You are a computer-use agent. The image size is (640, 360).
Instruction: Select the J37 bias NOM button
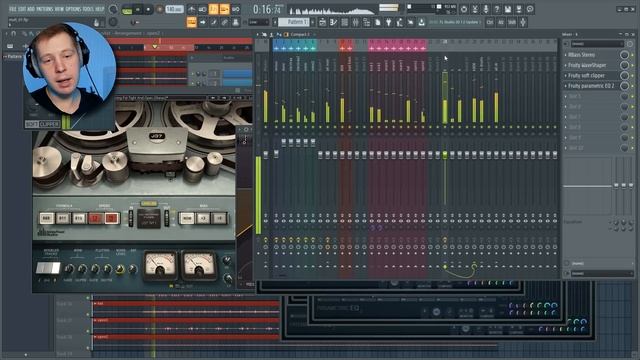coord(187,218)
